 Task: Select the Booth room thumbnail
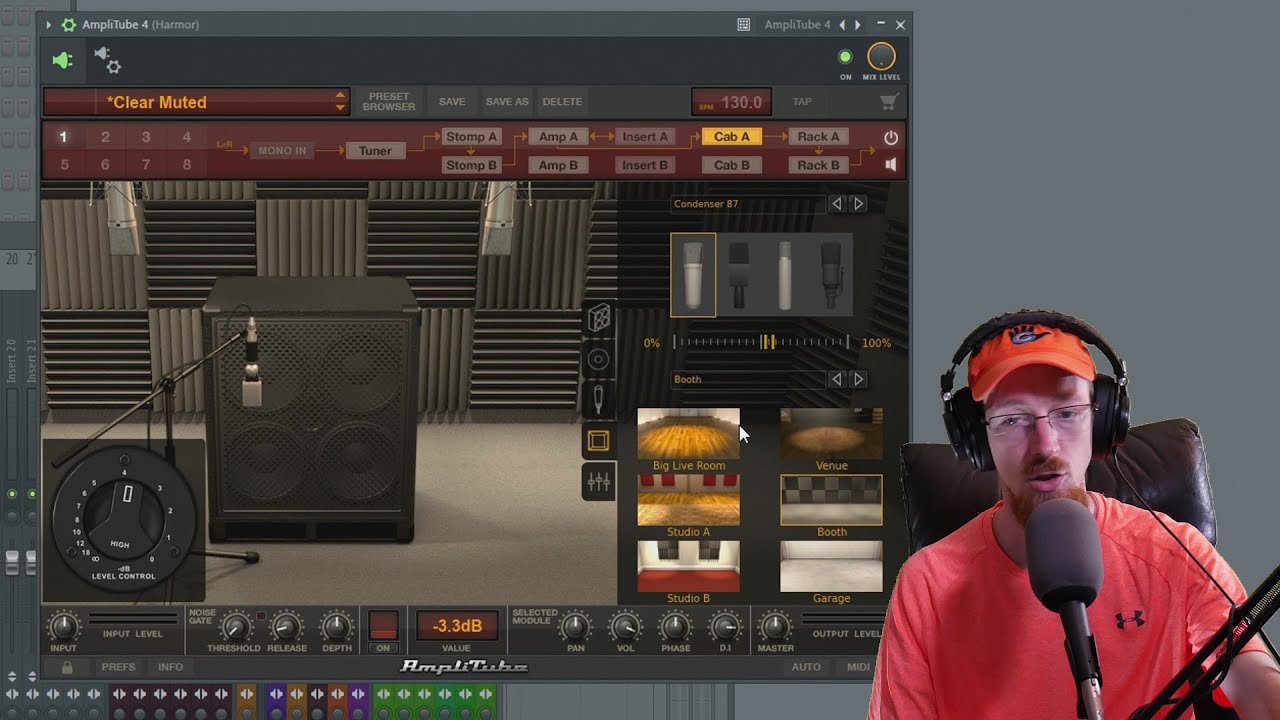(x=831, y=500)
